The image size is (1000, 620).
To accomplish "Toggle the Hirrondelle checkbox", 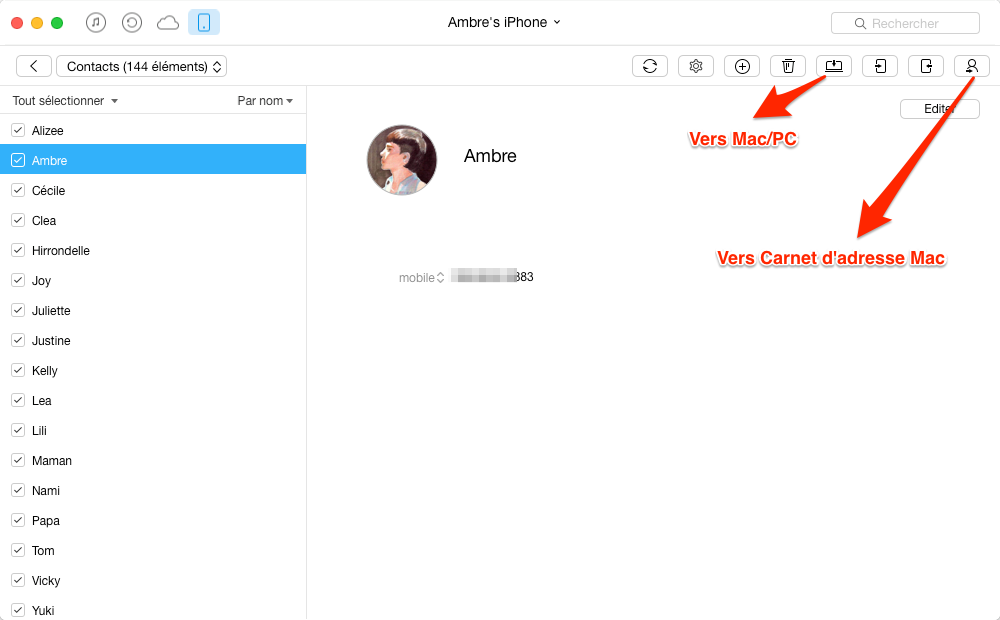I will click(x=18, y=250).
